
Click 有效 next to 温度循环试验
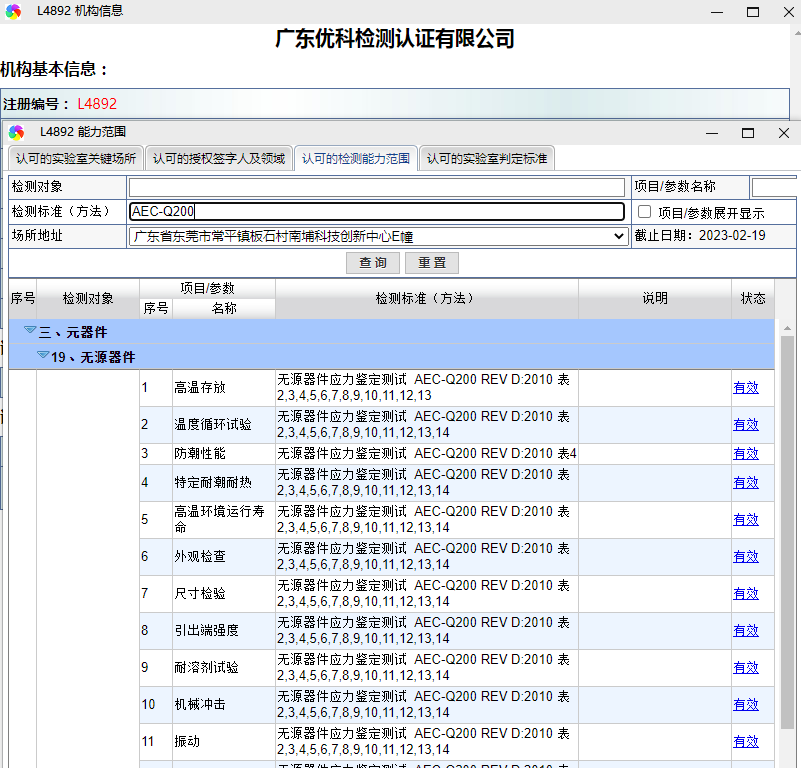tap(746, 424)
